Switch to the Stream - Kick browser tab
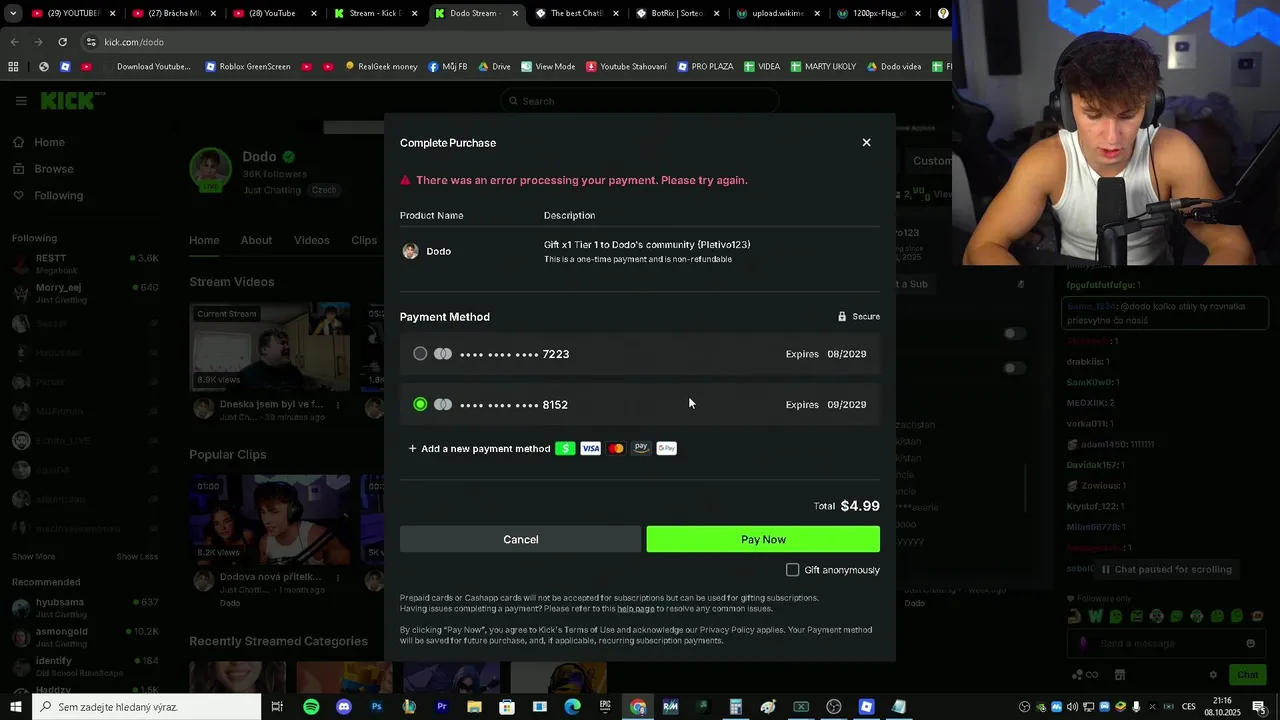Viewport: 1280px width, 720px height. tap(375, 14)
